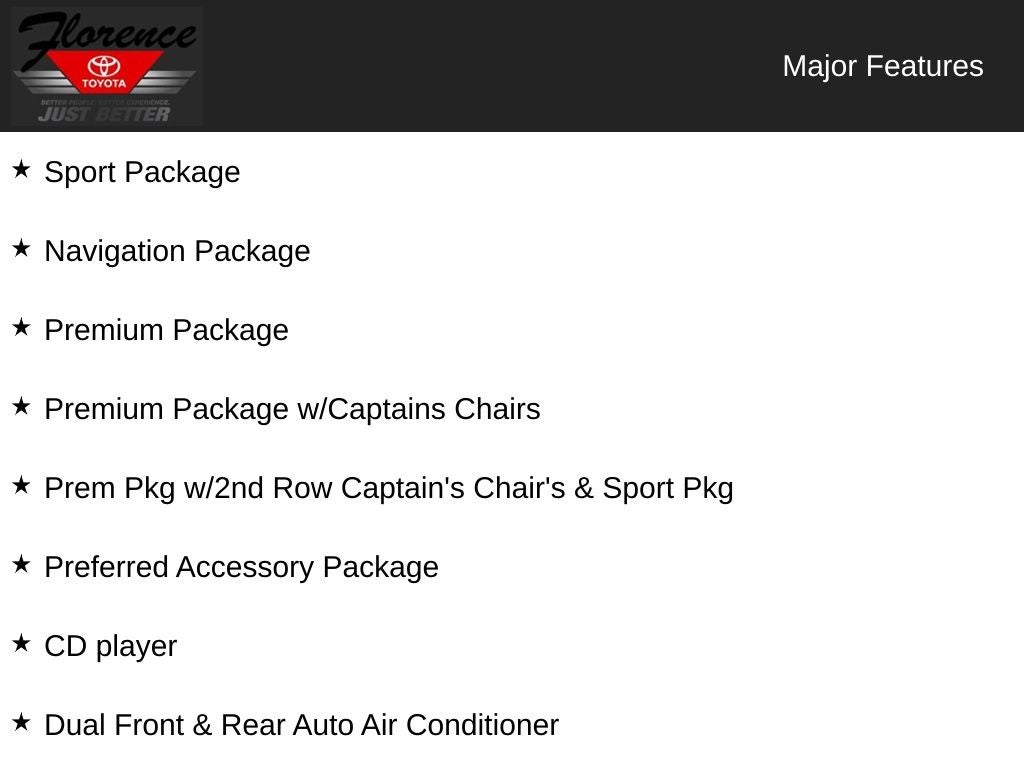Click the Just Better tagline in logo
1024x768 pixels.
click(104, 114)
